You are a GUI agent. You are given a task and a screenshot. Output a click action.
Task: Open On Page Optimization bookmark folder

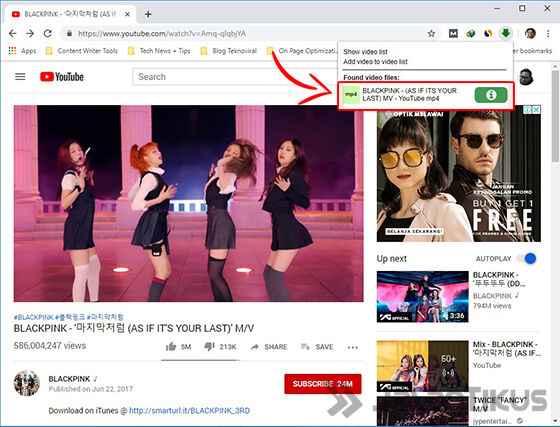point(302,51)
